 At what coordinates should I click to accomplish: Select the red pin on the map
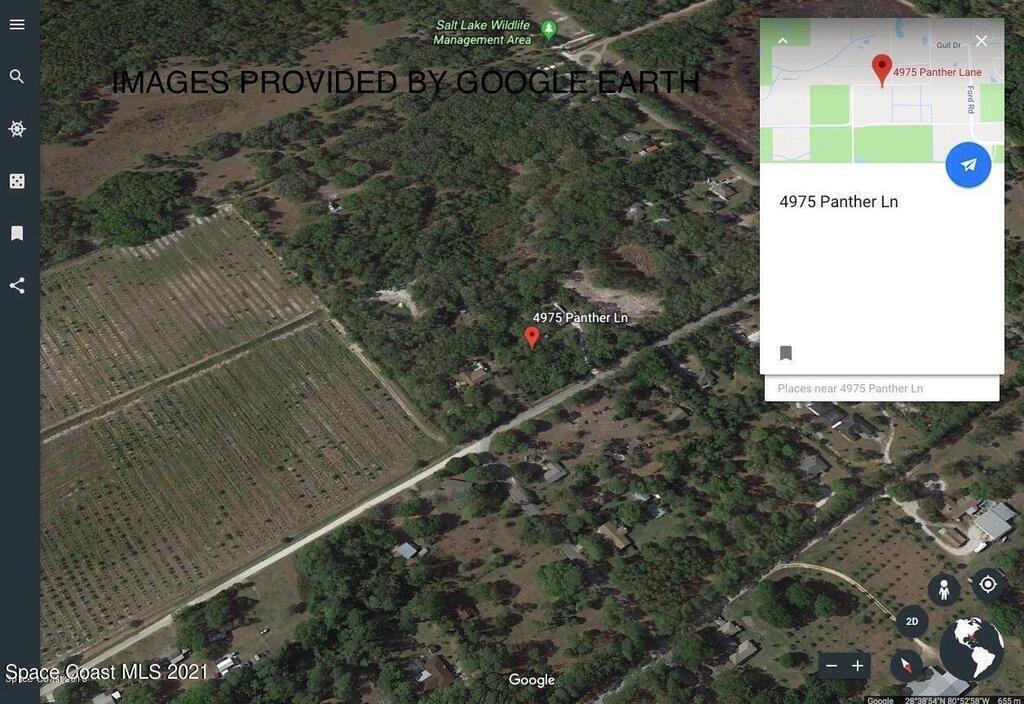pyautogui.click(x=532, y=337)
